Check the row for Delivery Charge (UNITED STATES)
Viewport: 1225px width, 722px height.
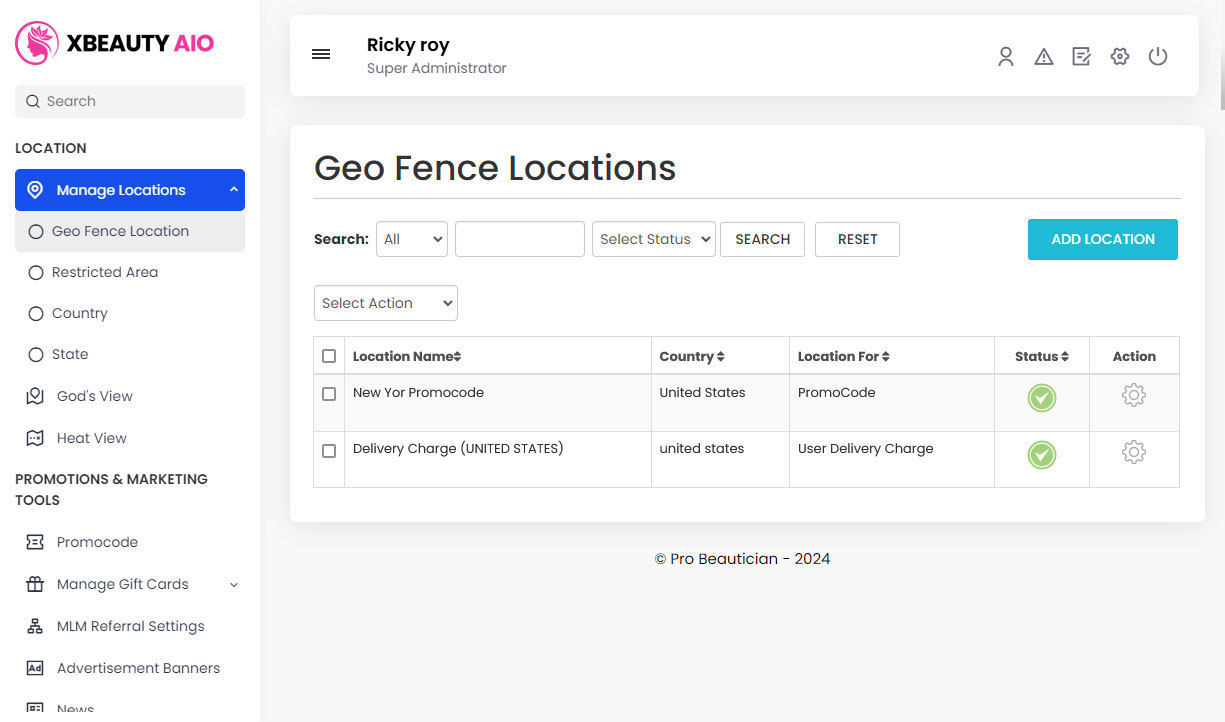point(328,450)
